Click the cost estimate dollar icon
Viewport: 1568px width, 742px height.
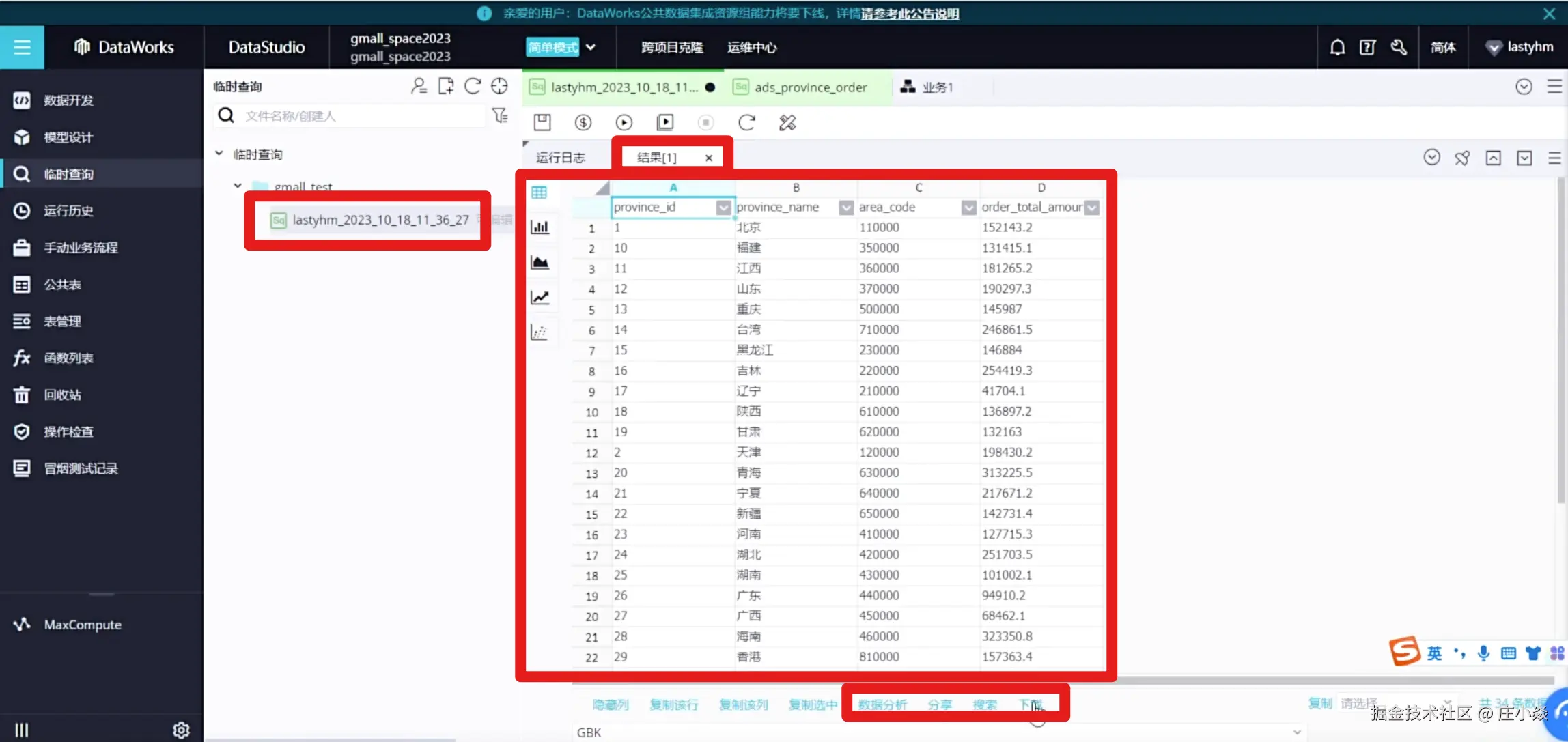pyautogui.click(x=583, y=122)
